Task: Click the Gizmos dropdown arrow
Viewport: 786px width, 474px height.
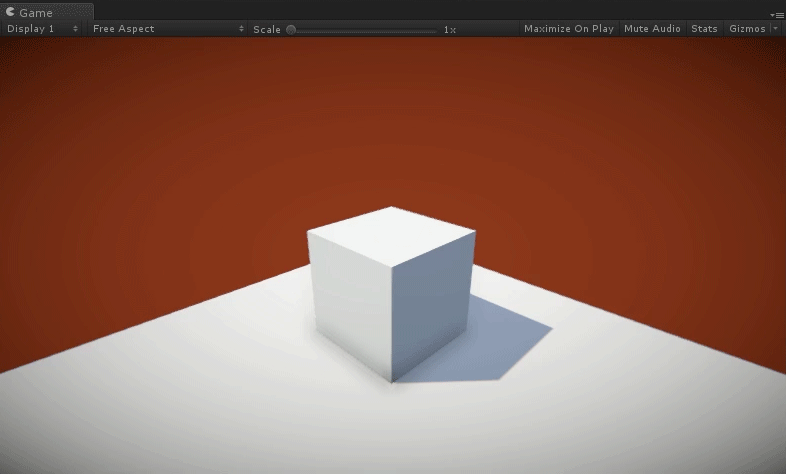Action: [776, 29]
